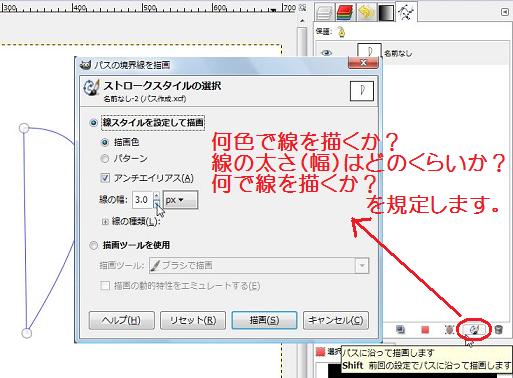This screenshot has height=378, width=513.
Task: Switch to the Channels dock tab
Action: 344,12
